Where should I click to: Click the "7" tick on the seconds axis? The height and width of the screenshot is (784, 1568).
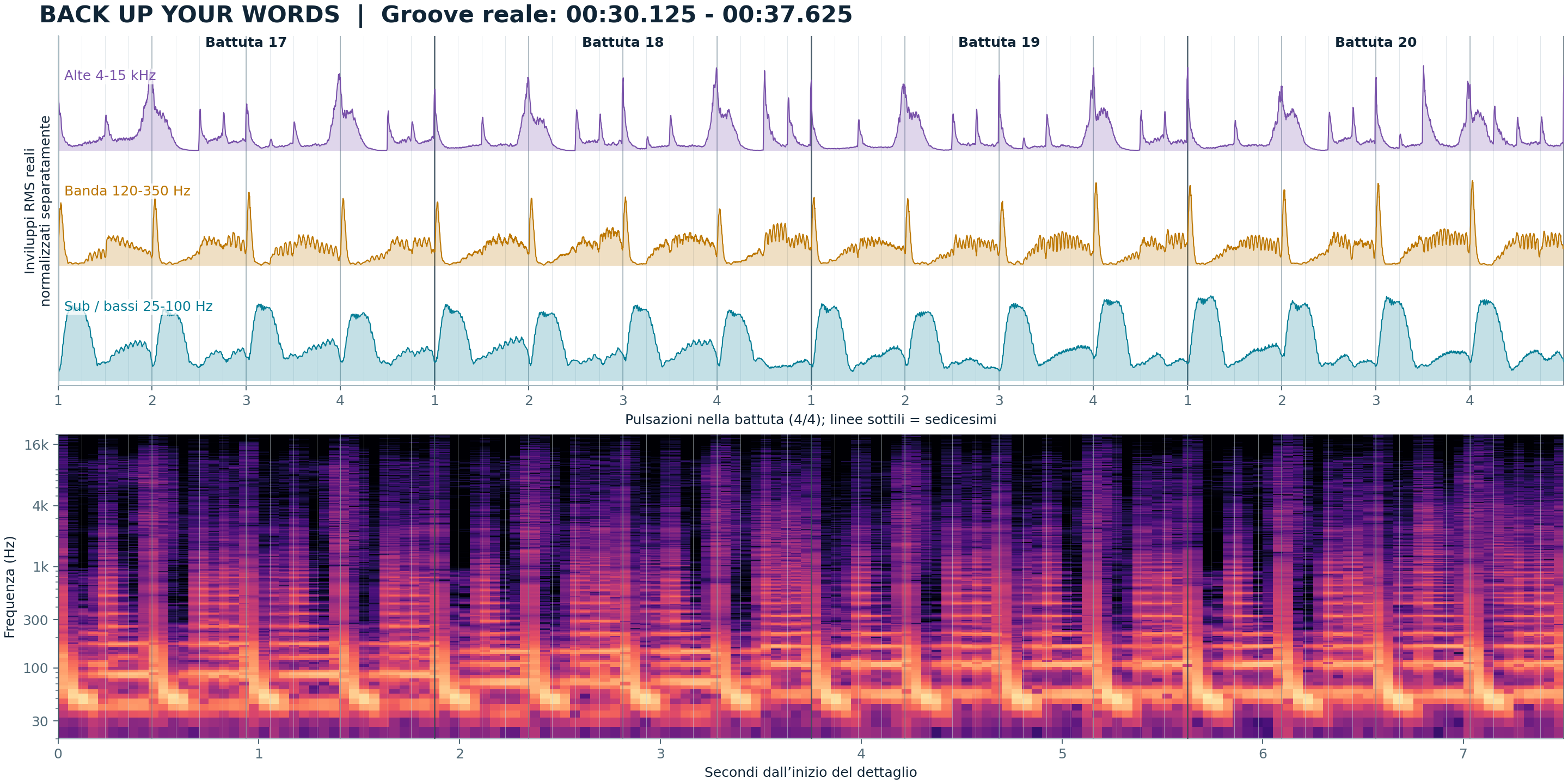pos(1463,754)
